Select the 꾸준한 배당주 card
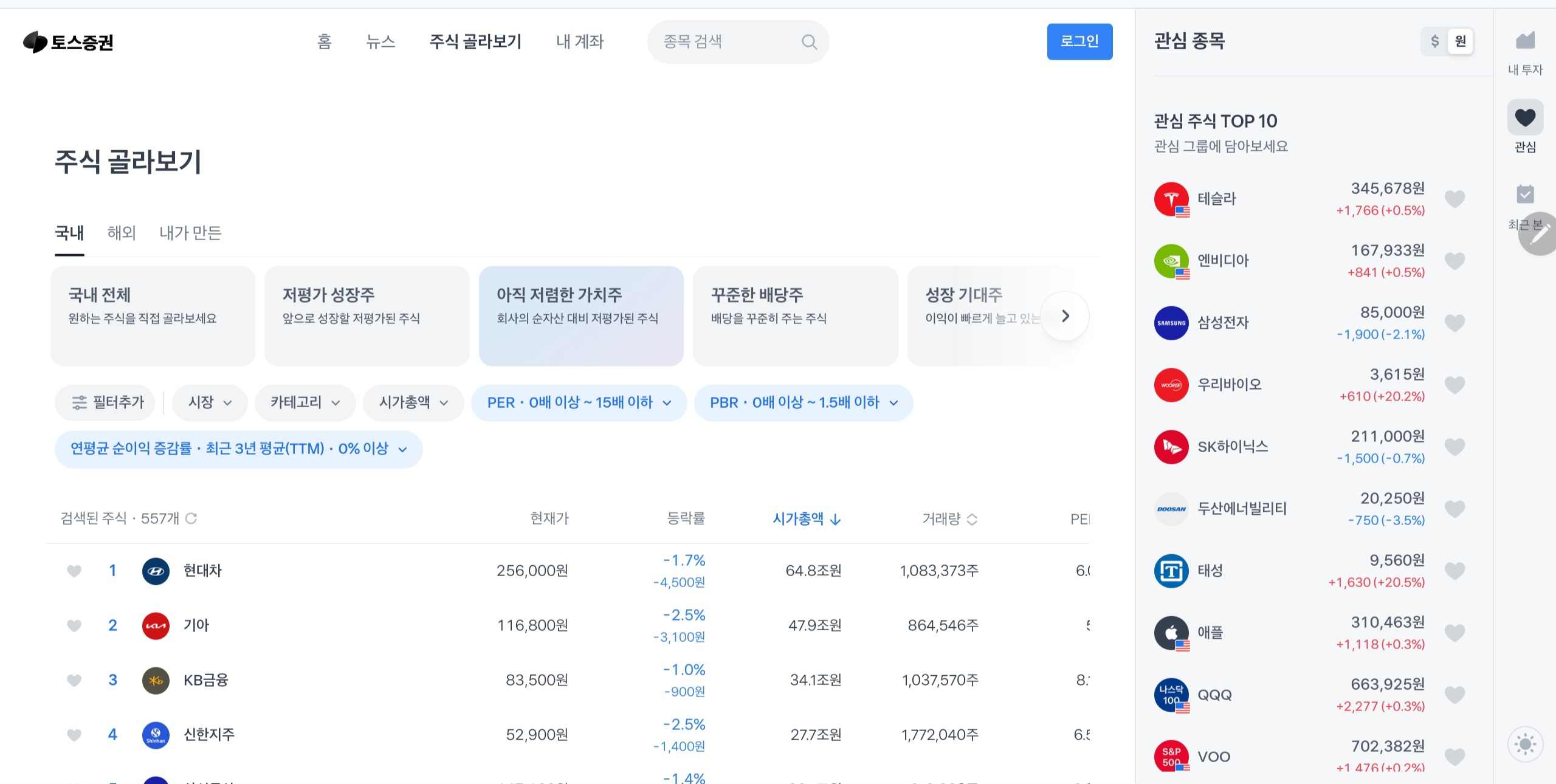The image size is (1556, 784). tap(795, 316)
